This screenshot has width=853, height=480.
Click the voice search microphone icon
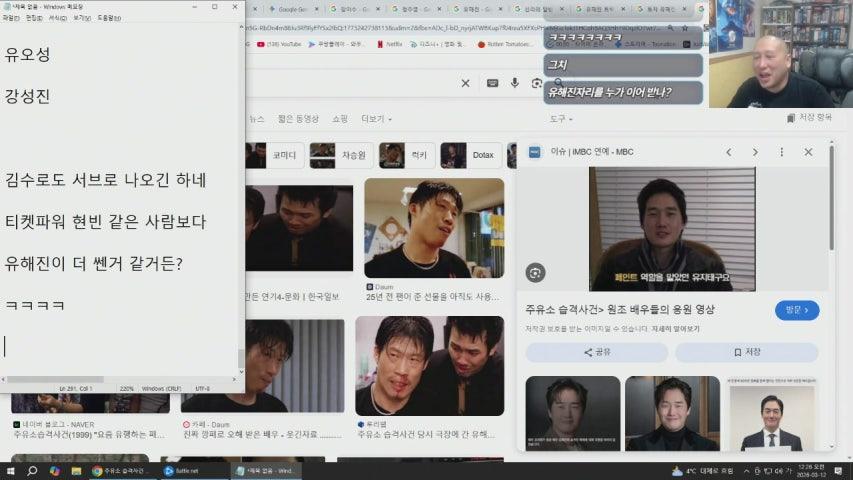point(515,83)
